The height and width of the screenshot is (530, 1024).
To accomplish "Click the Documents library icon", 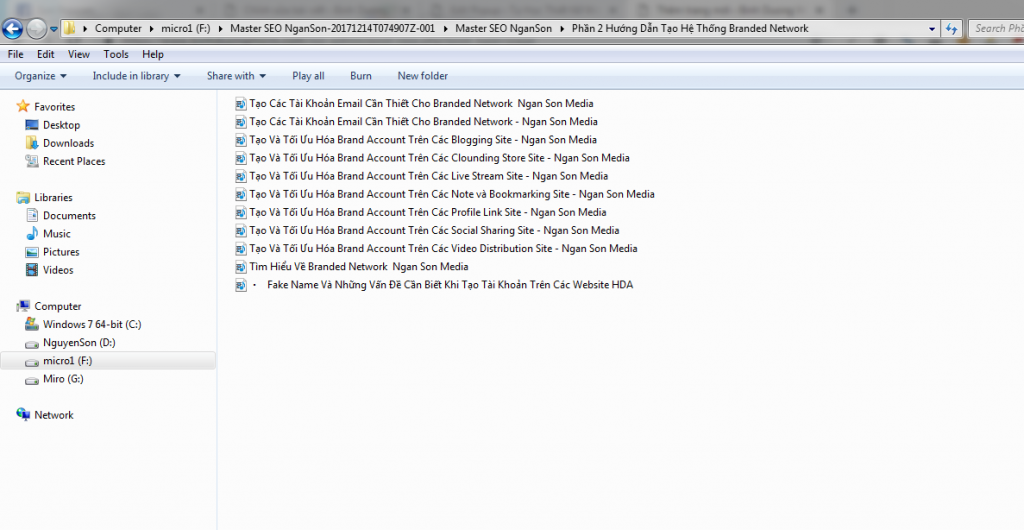I will (x=31, y=215).
